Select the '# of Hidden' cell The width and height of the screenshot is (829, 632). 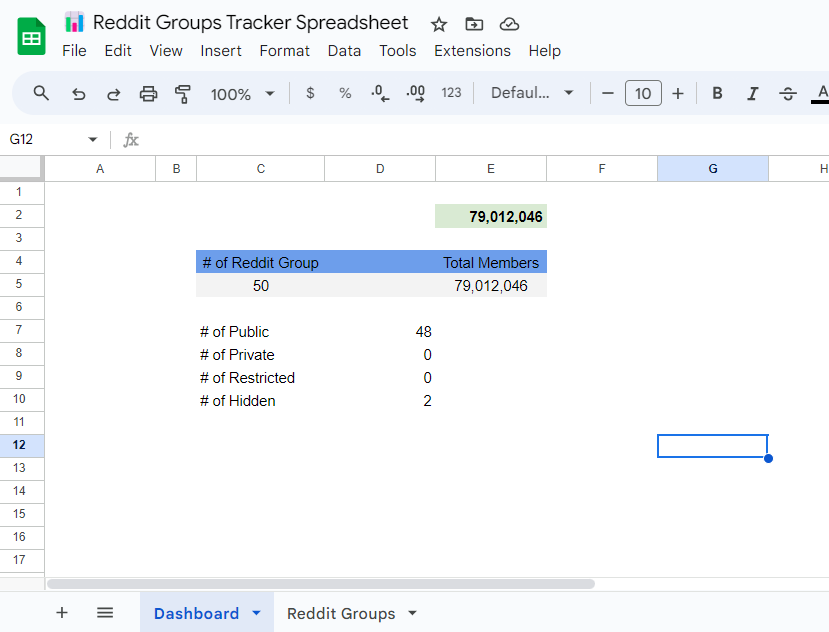pos(260,400)
